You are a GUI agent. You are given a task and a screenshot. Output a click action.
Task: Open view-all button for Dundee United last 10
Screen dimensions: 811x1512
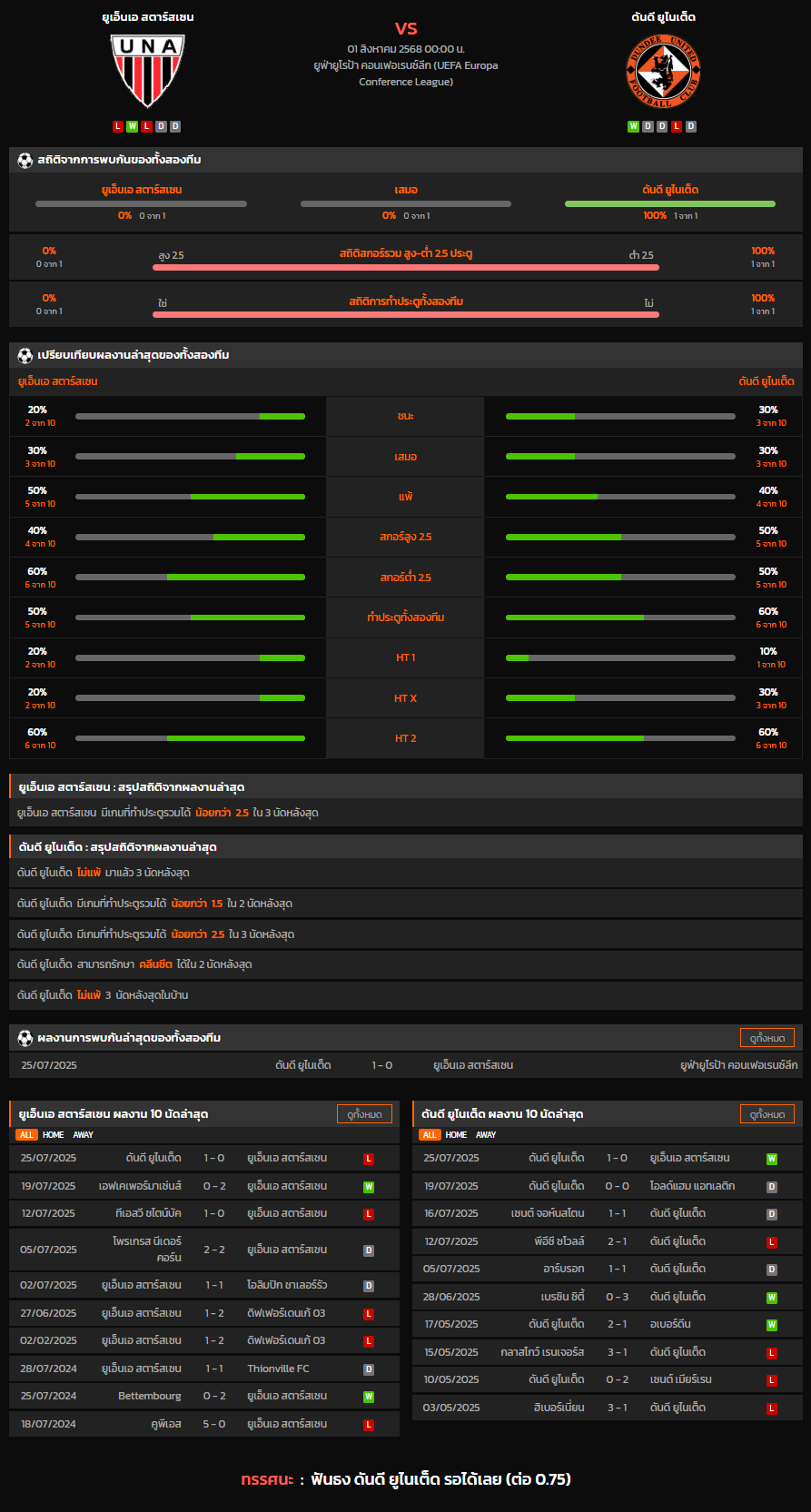[767, 1114]
